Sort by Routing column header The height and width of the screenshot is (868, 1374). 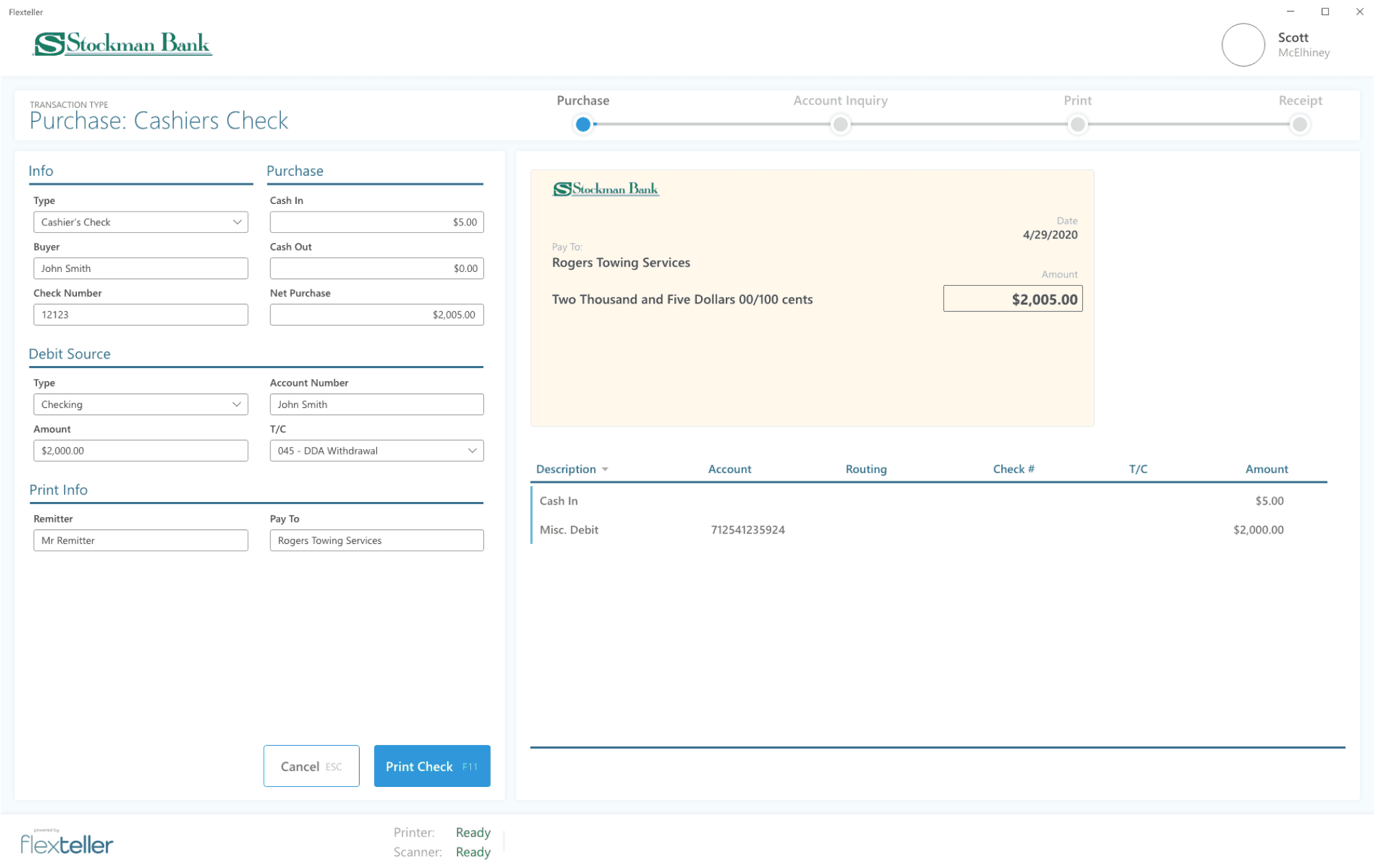pyautogui.click(x=866, y=469)
